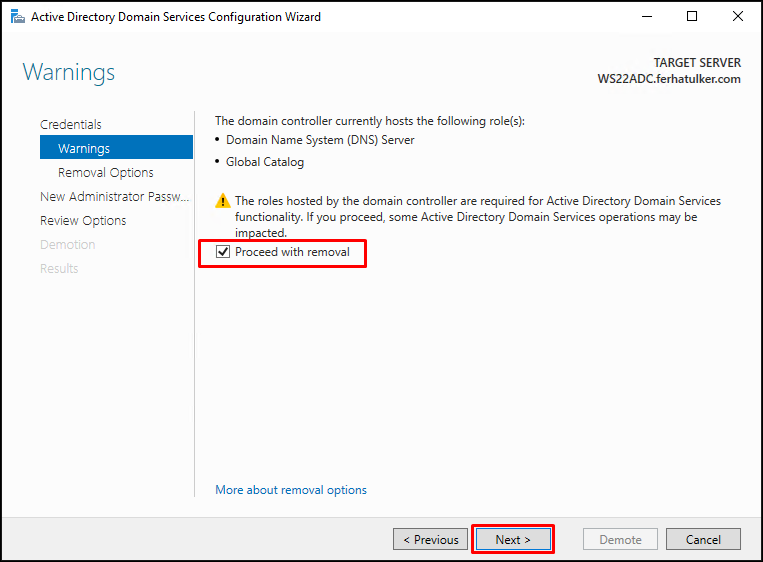Open the Credentials step
Screen dimensions: 763x562
(71, 125)
